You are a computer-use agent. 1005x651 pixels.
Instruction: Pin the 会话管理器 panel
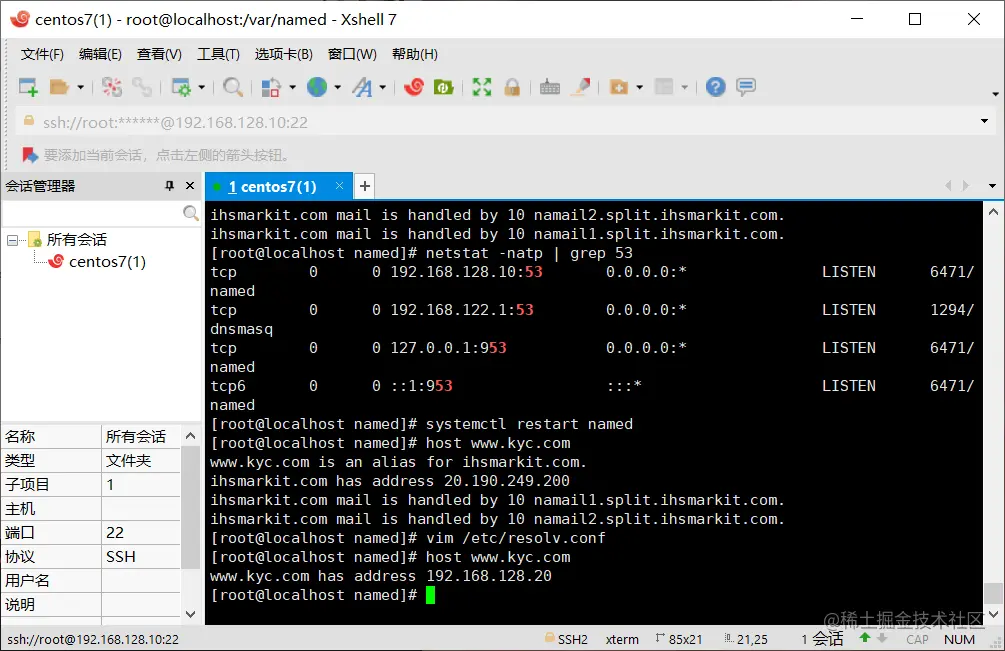pyautogui.click(x=169, y=186)
